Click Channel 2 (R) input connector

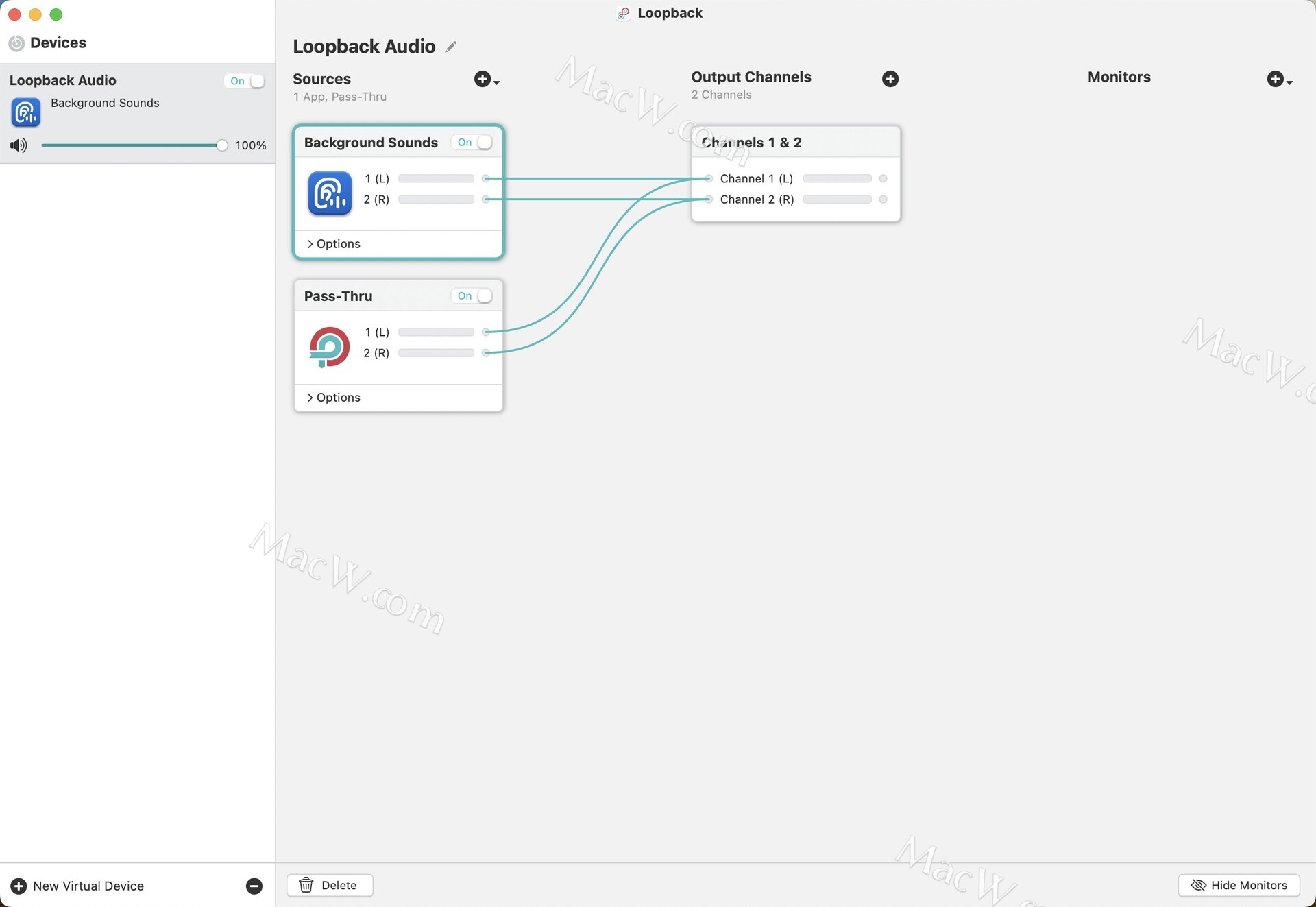click(x=709, y=199)
